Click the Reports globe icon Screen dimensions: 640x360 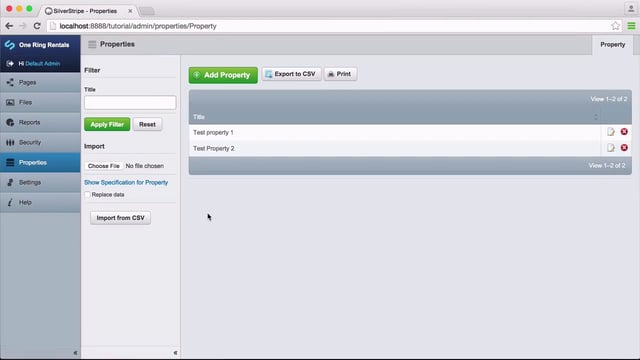coord(10,122)
